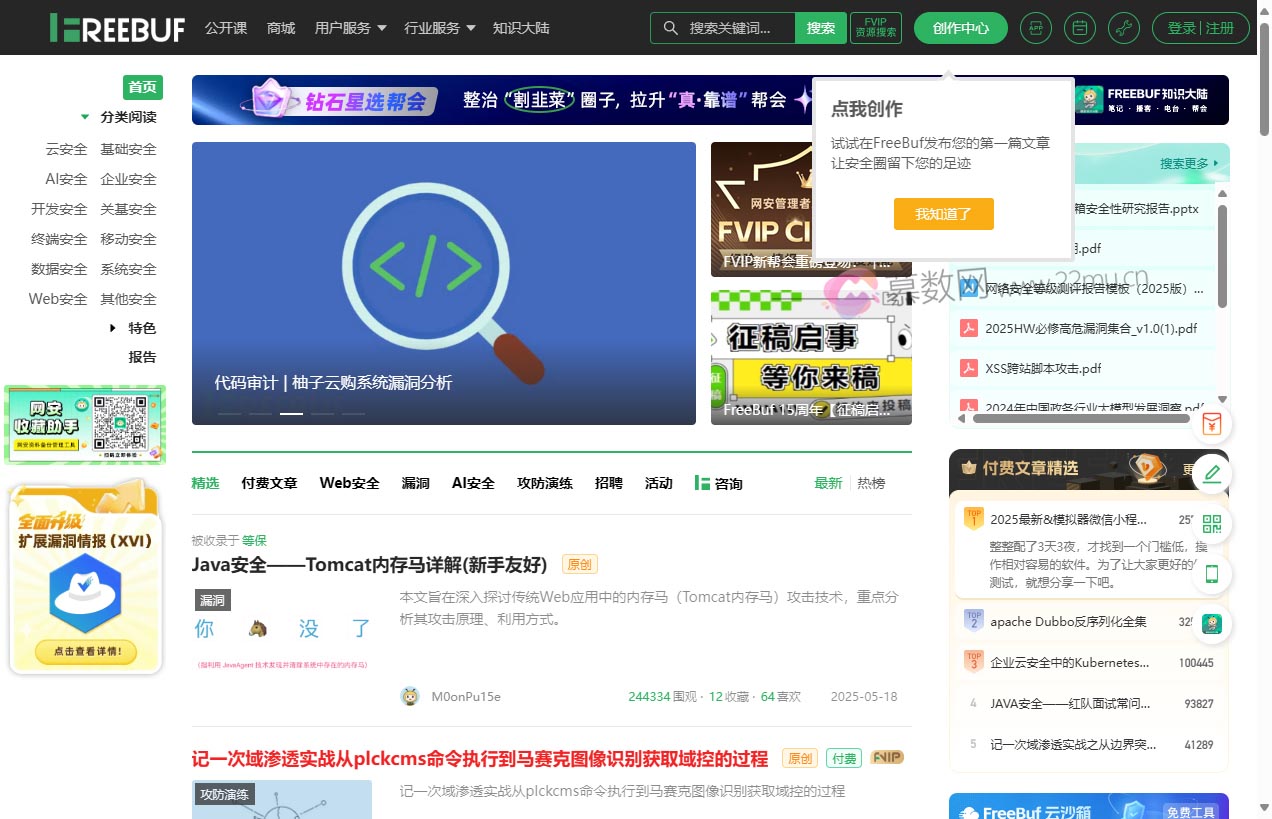
Task: Open the Tomcat内存马详解 article title
Action: pyautogui.click(x=369, y=565)
